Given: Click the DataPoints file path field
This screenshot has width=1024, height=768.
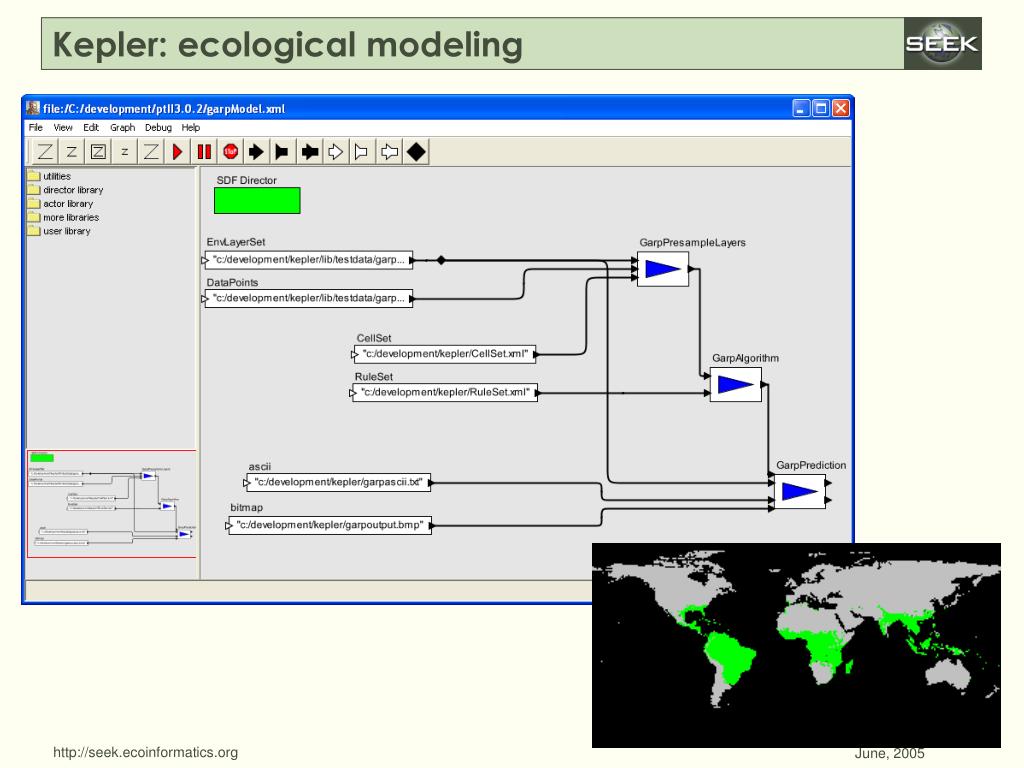Looking at the screenshot, I should point(309,298).
